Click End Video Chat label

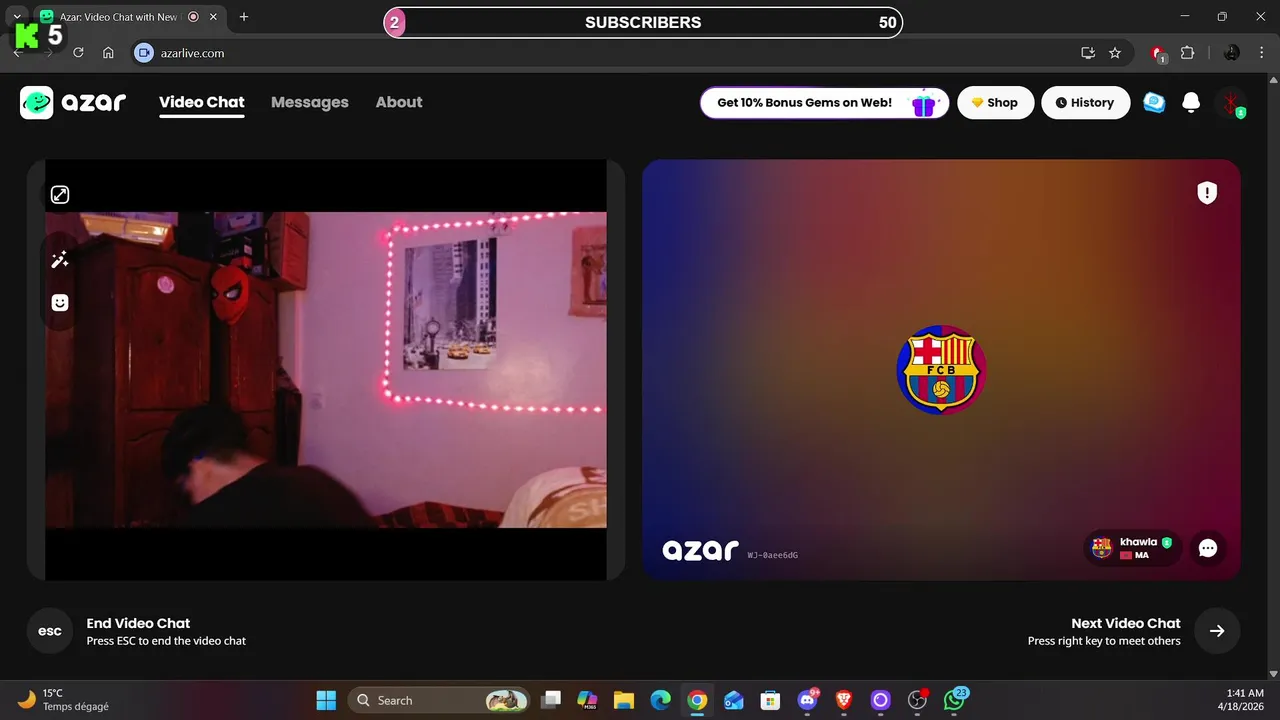tap(138, 623)
